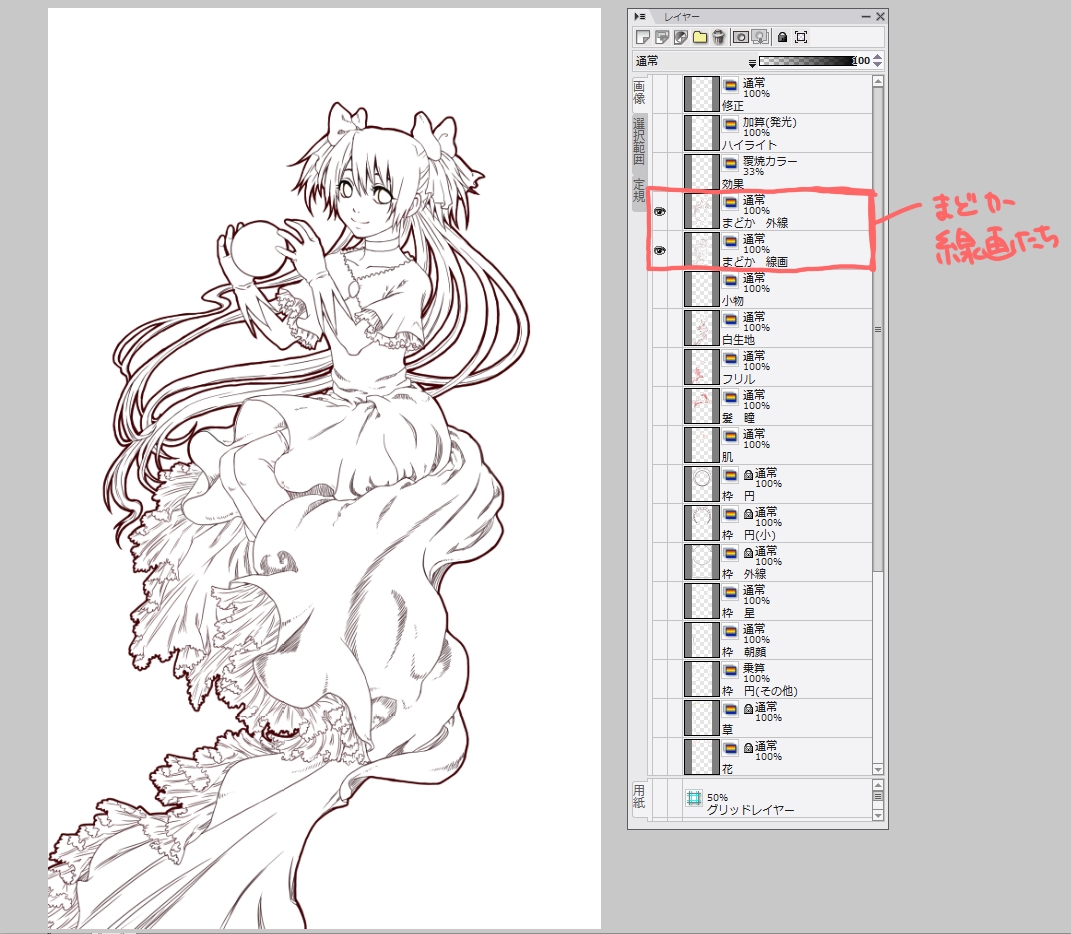Switch to the 画像 side tab
This screenshot has width=1071, height=934.
tap(639, 93)
